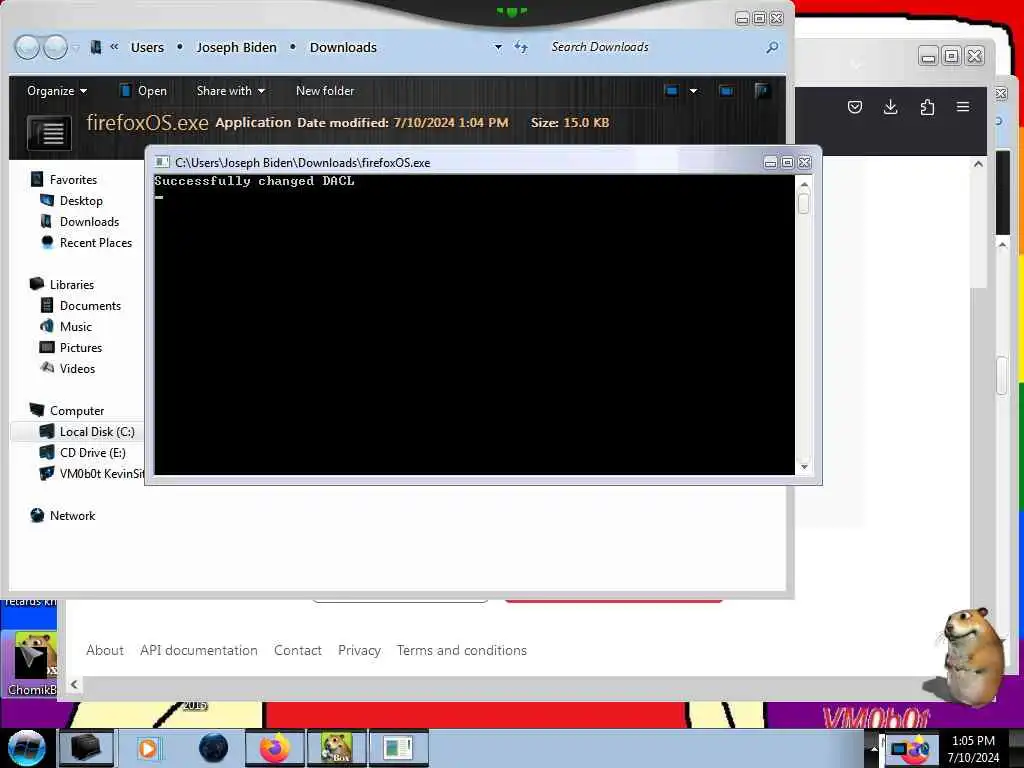This screenshot has width=1024, height=768.
Task: Open the address bar history dropdown arrow
Action: [498, 47]
